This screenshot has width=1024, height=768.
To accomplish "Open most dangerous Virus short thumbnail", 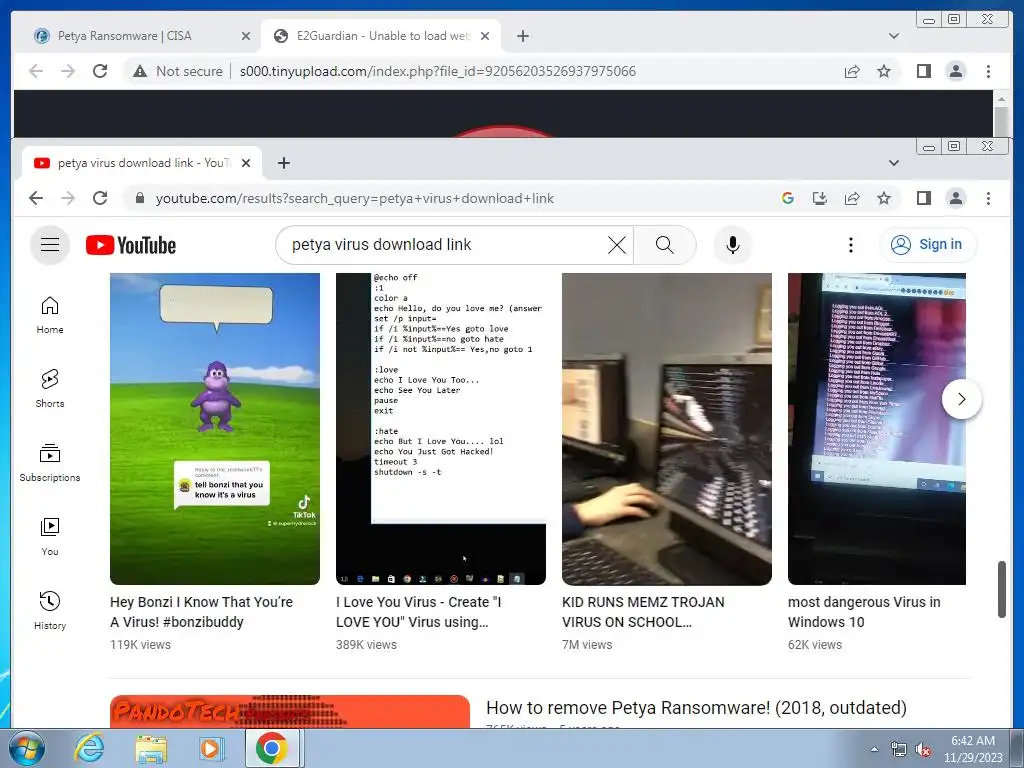I will pyautogui.click(x=876, y=429).
